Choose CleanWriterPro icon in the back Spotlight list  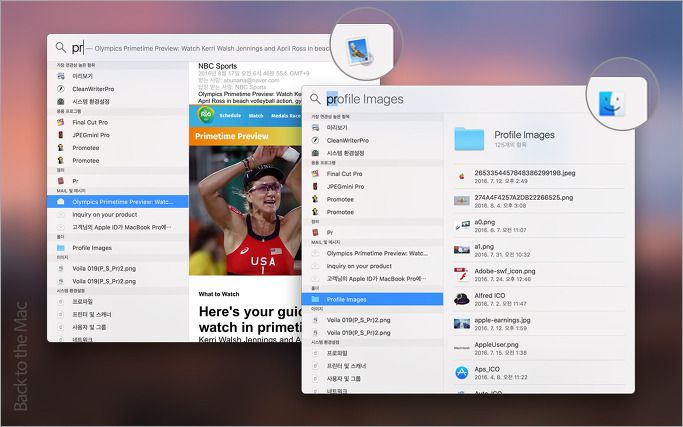61,88
